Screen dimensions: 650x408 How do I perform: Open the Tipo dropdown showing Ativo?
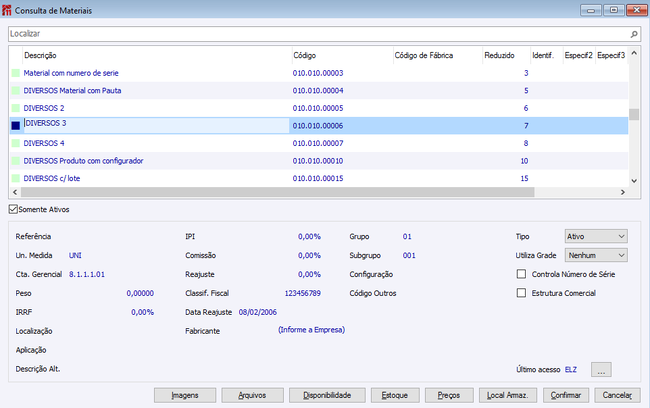point(596,236)
